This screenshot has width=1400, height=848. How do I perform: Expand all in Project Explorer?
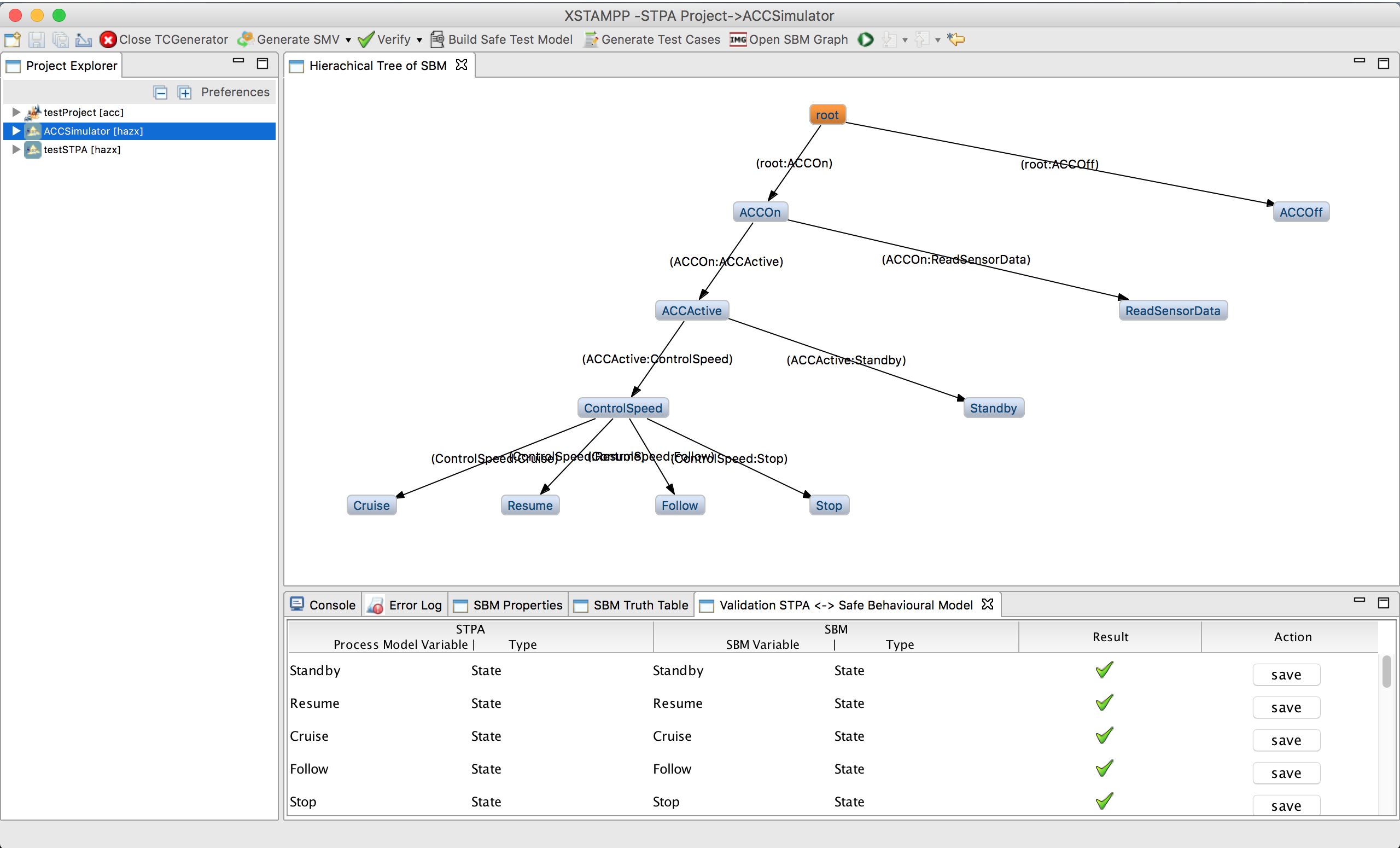click(x=185, y=92)
